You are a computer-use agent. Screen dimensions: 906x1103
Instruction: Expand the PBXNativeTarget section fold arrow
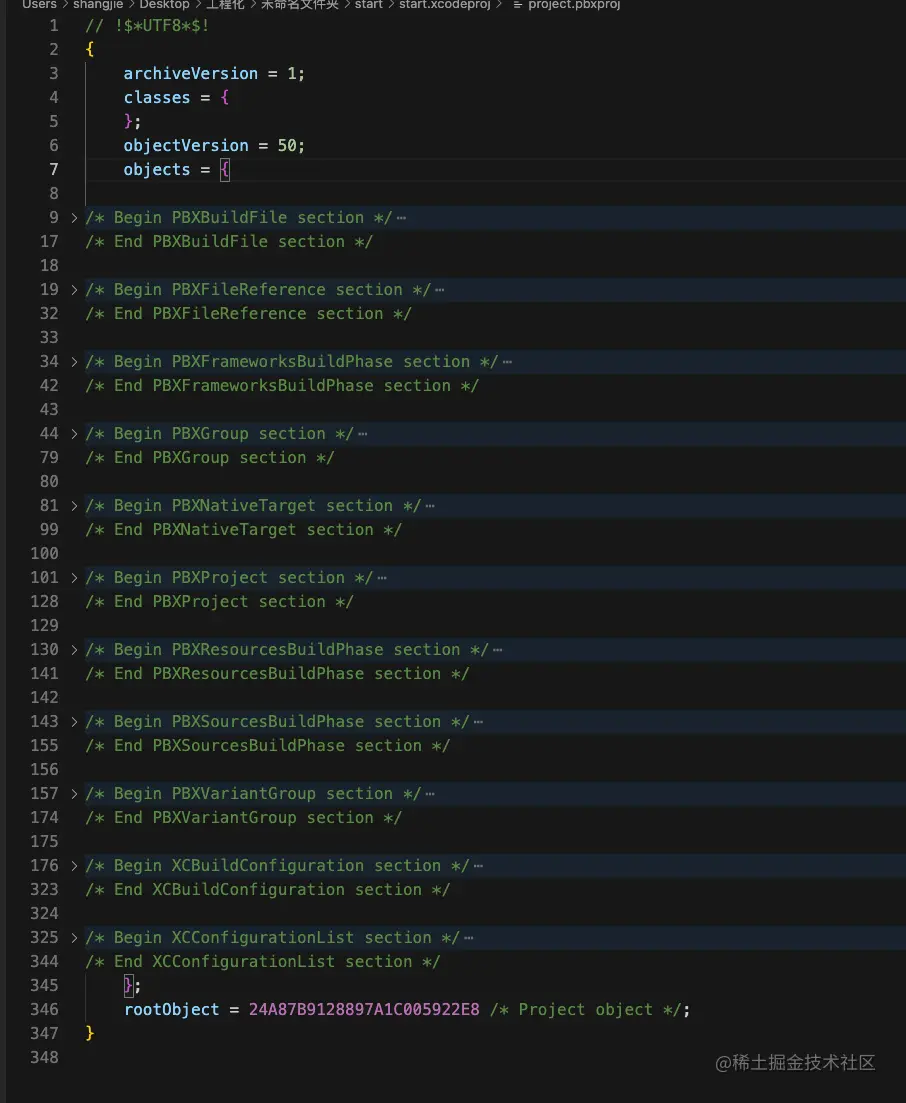(74, 506)
